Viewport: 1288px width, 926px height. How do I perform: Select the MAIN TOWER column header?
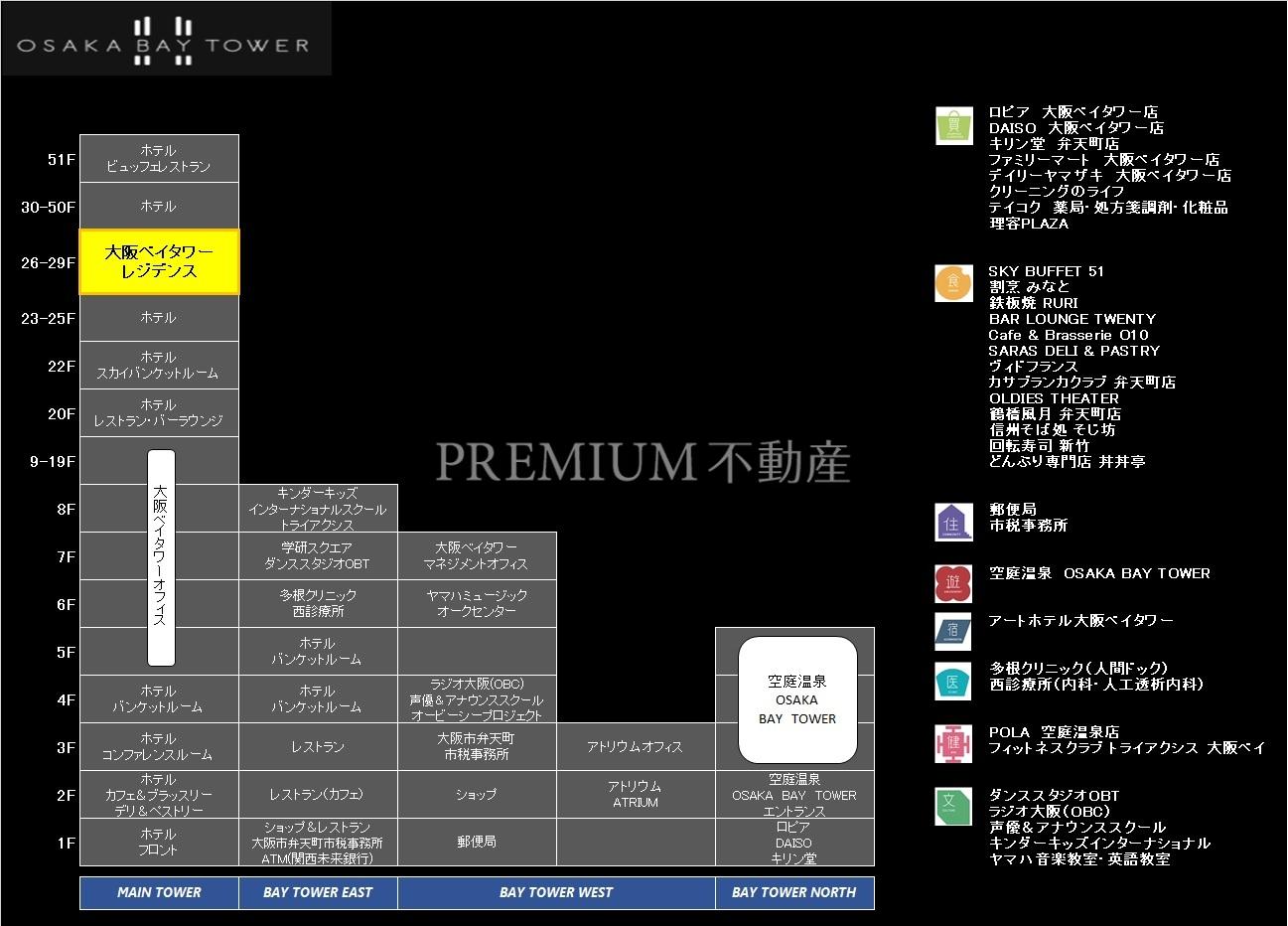click(x=159, y=892)
